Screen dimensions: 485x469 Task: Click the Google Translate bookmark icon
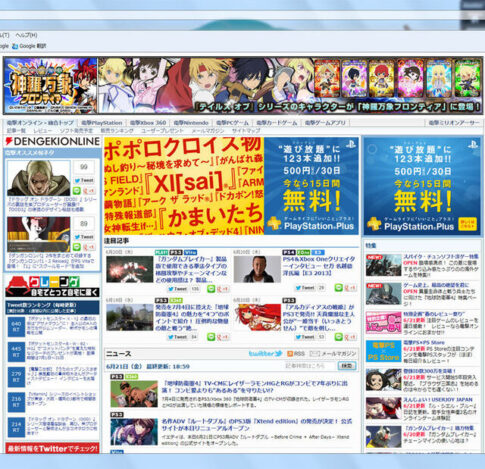[x=15, y=46]
